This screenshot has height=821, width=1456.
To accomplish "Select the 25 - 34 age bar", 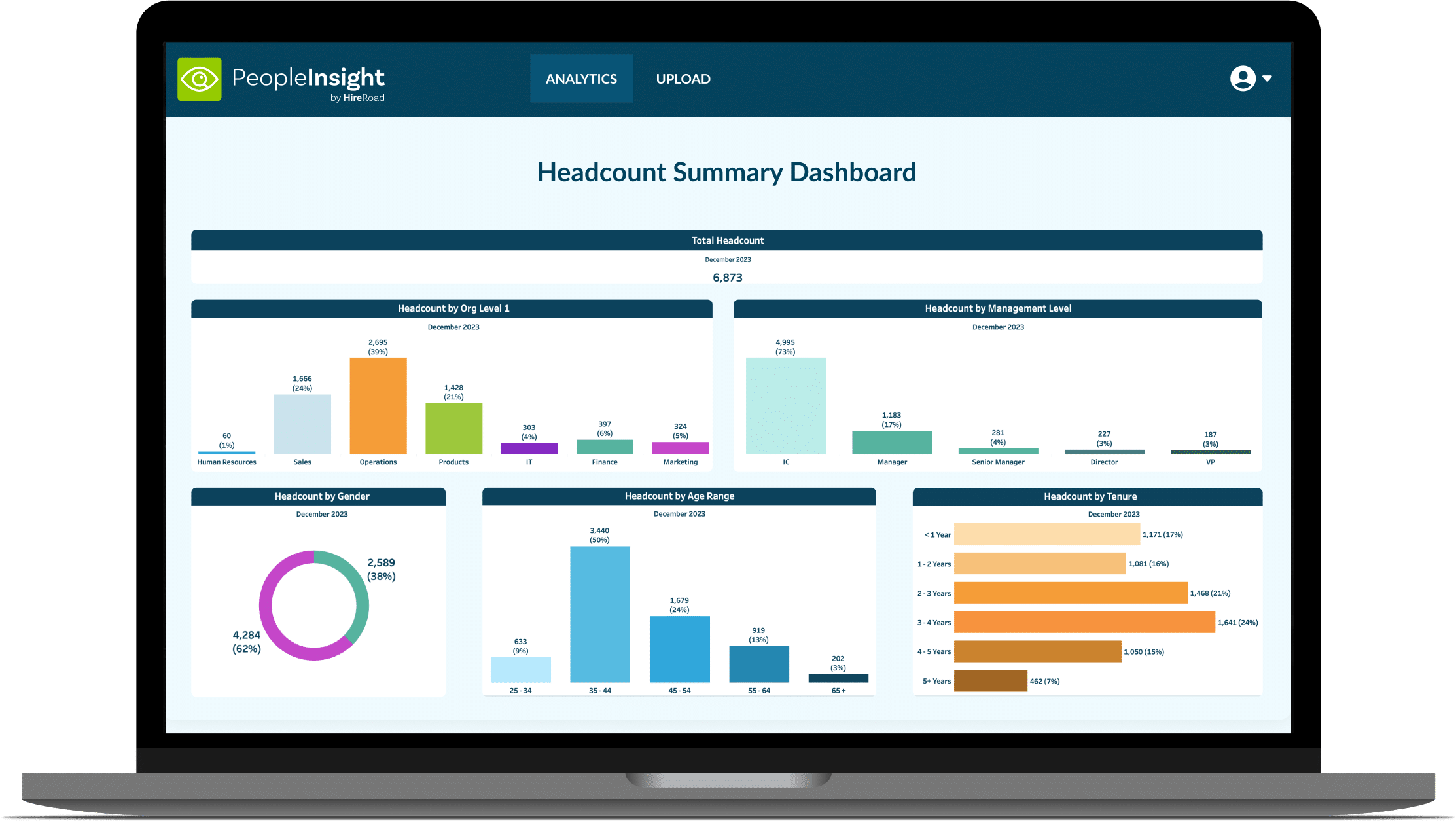I will tap(521, 670).
